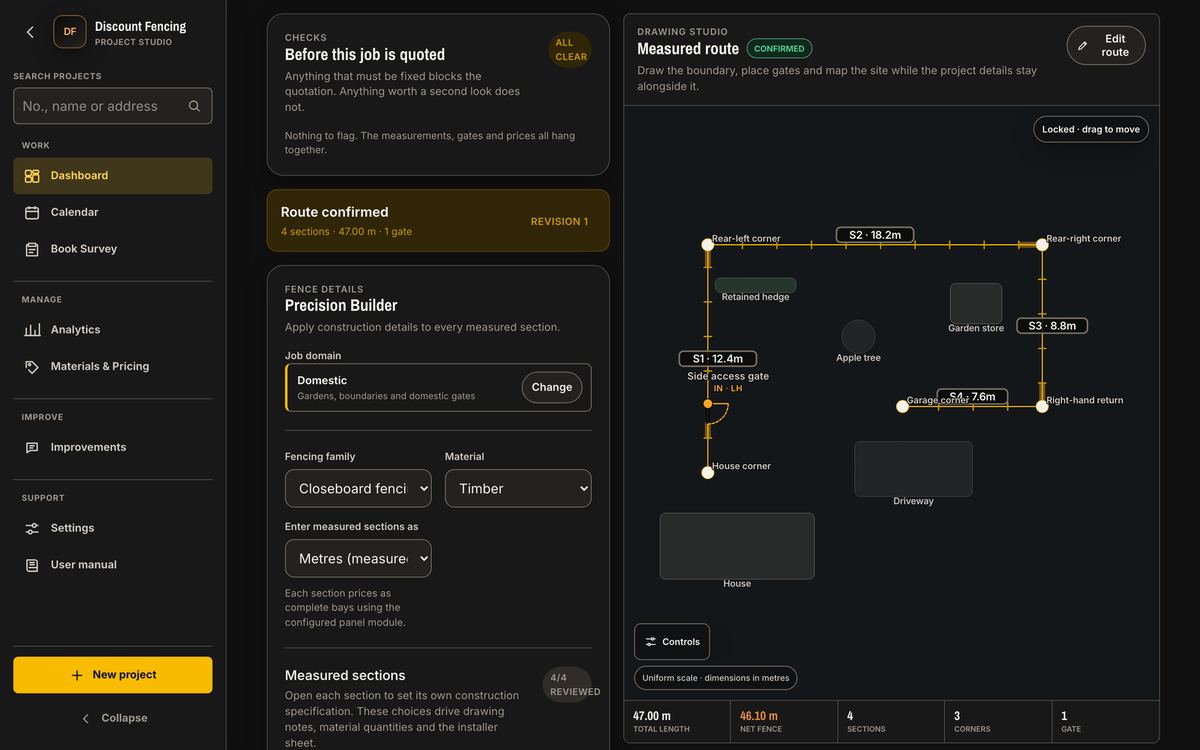Viewport: 1200px width, 750px height.
Task: Select the S3 · 8.8m section label
Action: 1052,325
